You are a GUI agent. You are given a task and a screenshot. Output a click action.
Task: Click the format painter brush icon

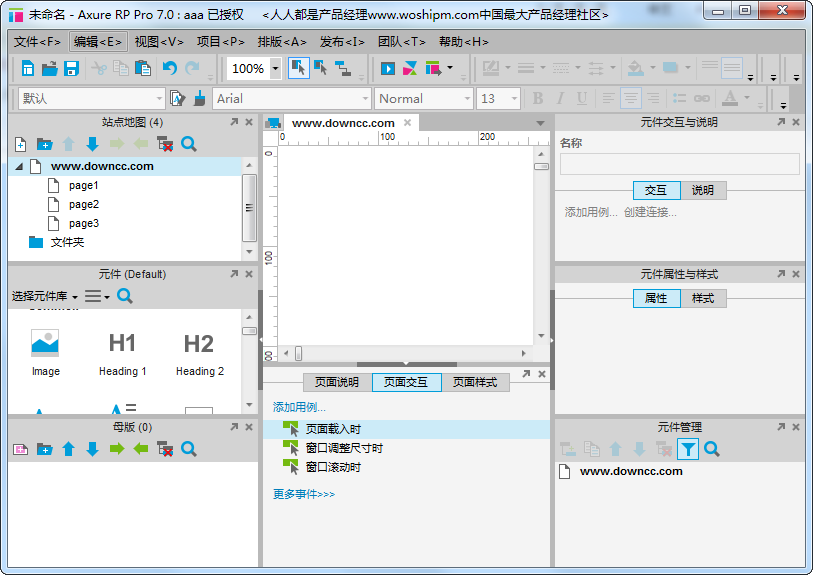(200, 99)
